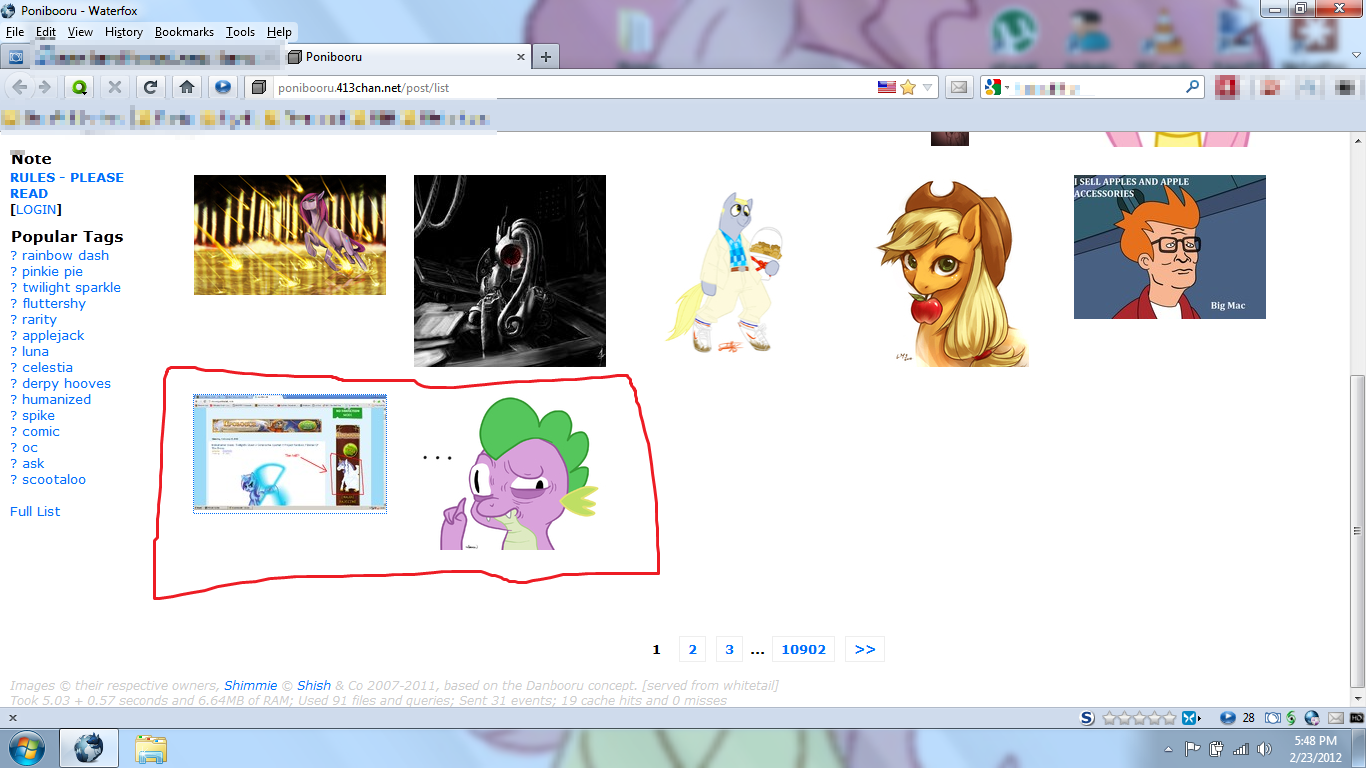This screenshot has height=768, width=1366.
Task: Open the Tools menu
Action: click(240, 32)
